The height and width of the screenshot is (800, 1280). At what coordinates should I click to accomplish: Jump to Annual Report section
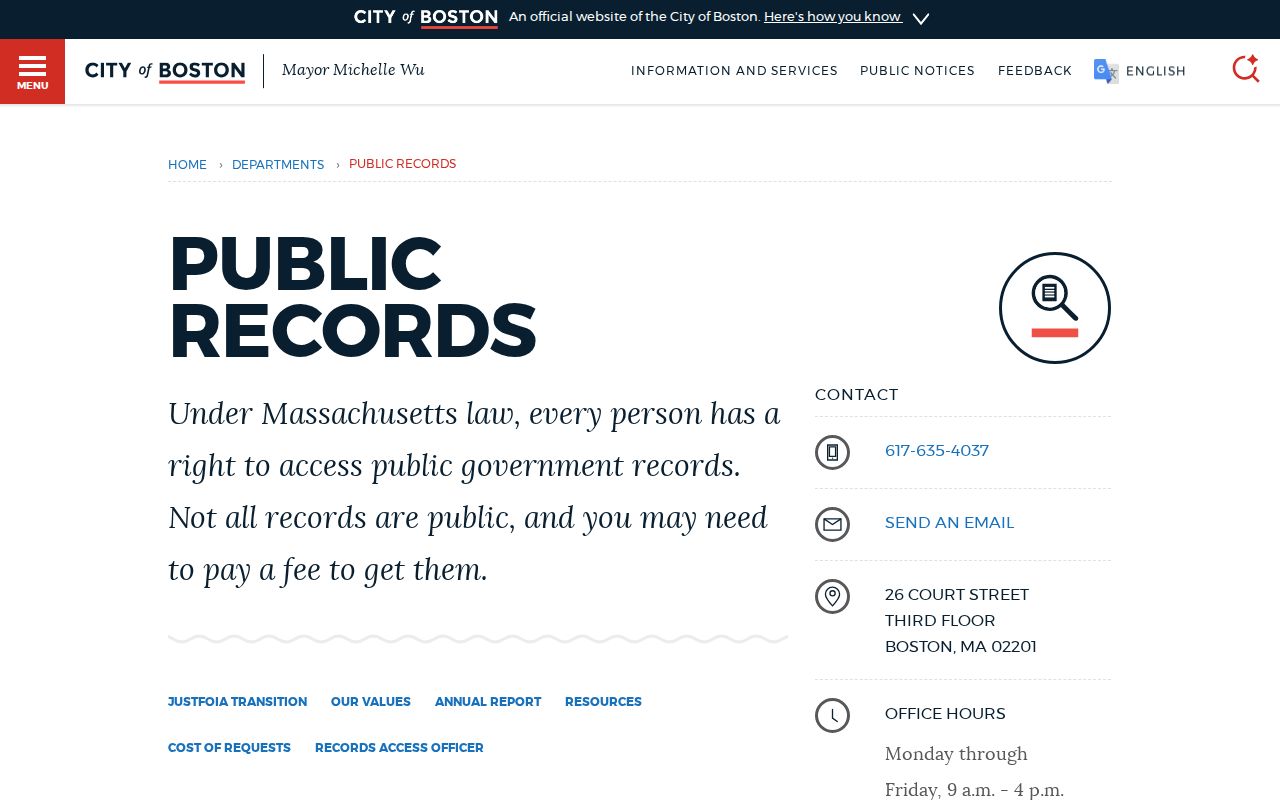point(488,702)
